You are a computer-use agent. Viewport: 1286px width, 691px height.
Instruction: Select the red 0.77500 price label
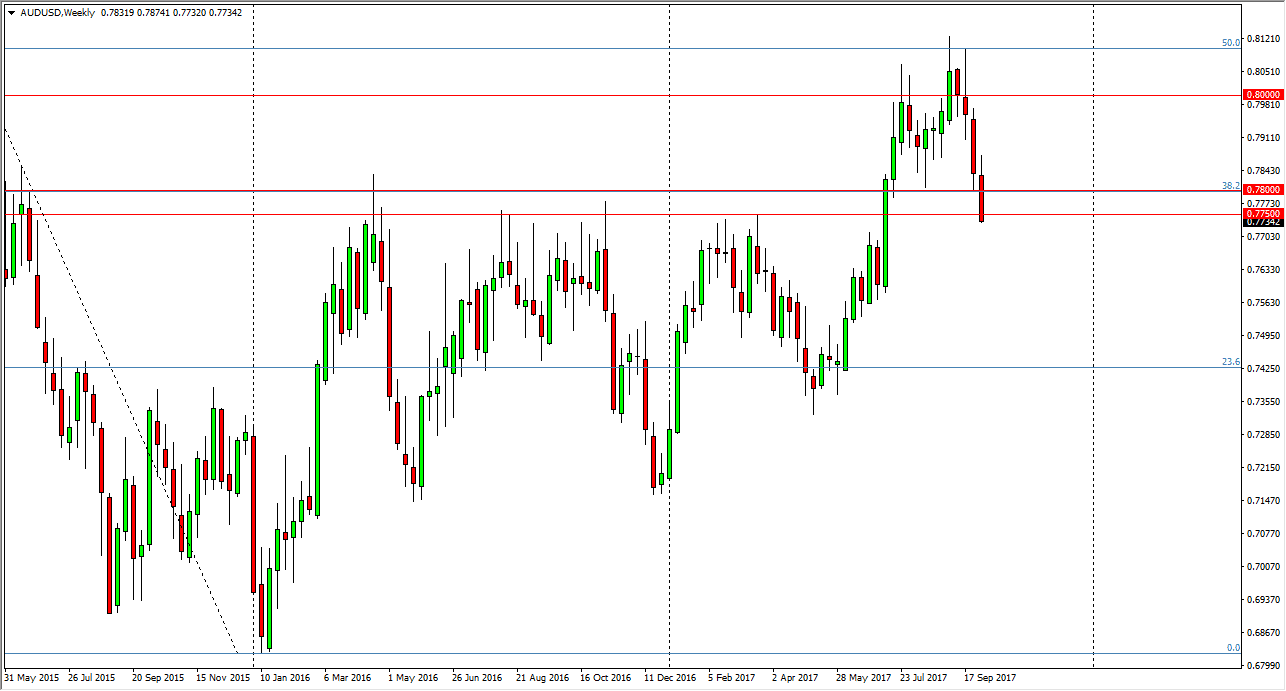(1262, 213)
